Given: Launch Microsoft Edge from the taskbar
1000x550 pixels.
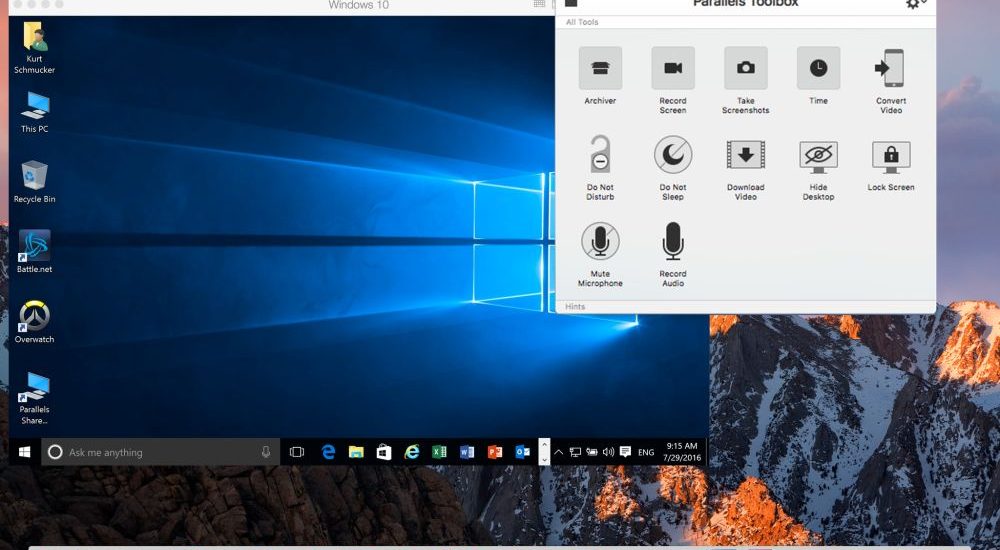Looking at the screenshot, I should click(x=328, y=452).
